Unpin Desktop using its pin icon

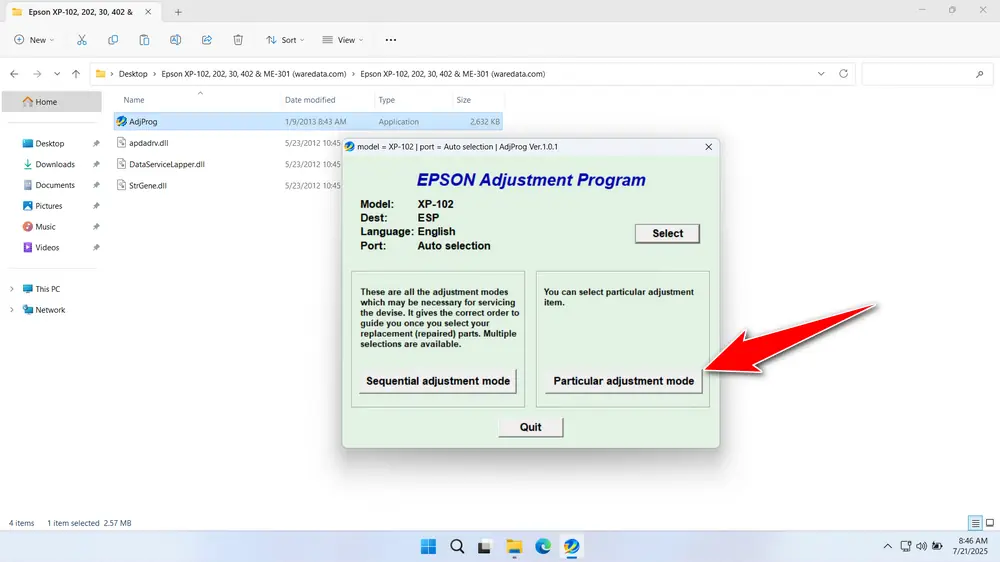(x=96, y=144)
